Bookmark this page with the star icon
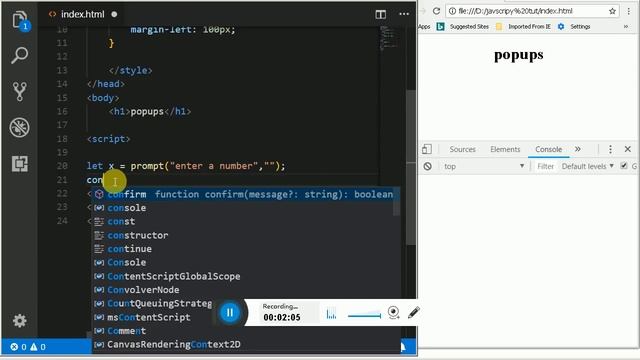 [x=612, y=11]
